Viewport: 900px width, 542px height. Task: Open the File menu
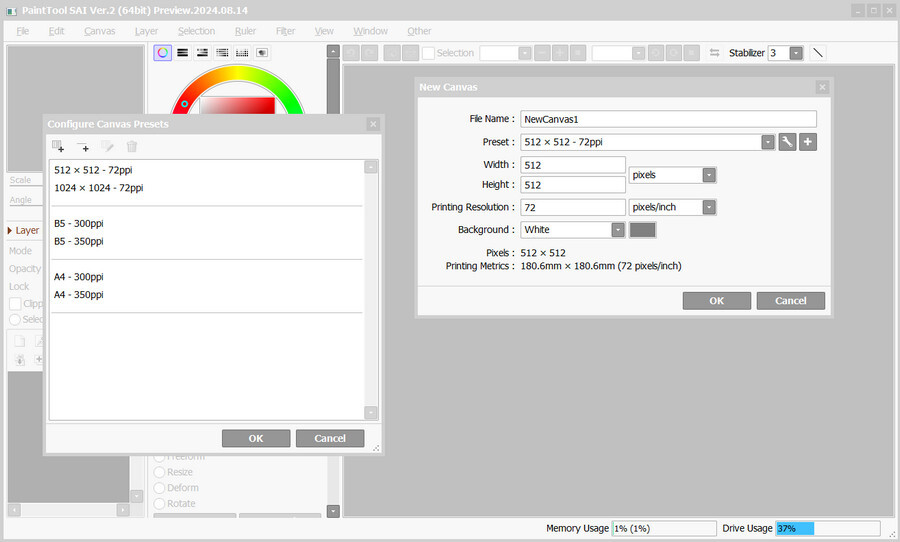(x=22, y=31)
